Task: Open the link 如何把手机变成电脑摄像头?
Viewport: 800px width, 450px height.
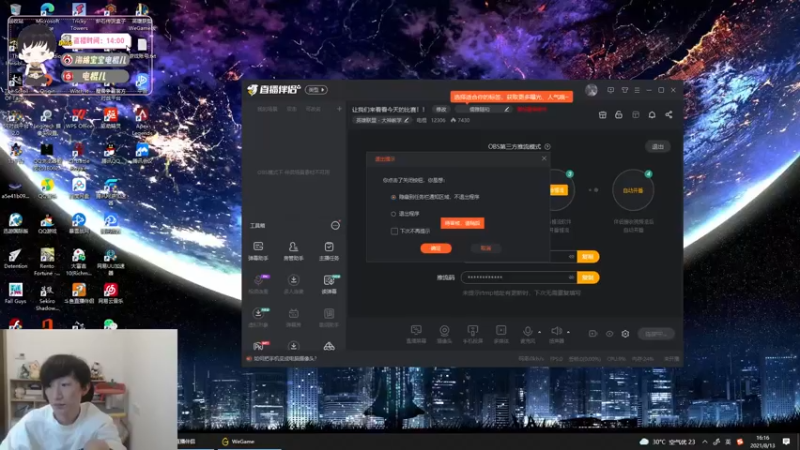Action: (285, 359)
